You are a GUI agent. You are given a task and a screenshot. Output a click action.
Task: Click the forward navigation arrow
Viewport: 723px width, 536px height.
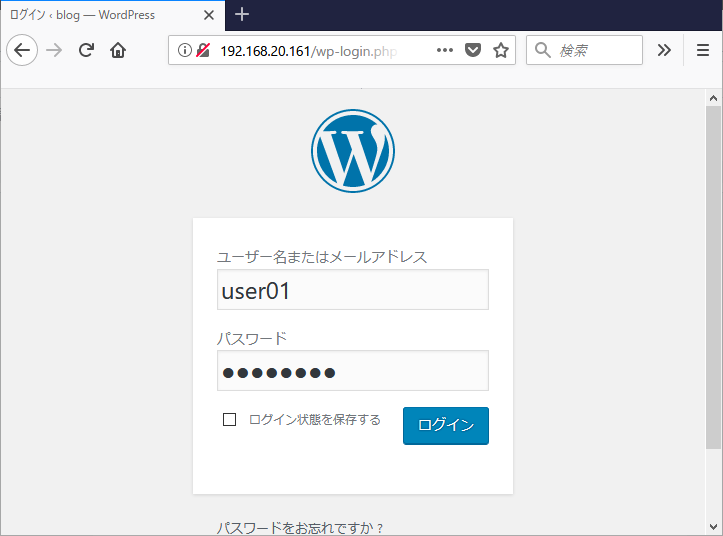tap(54, 50)
